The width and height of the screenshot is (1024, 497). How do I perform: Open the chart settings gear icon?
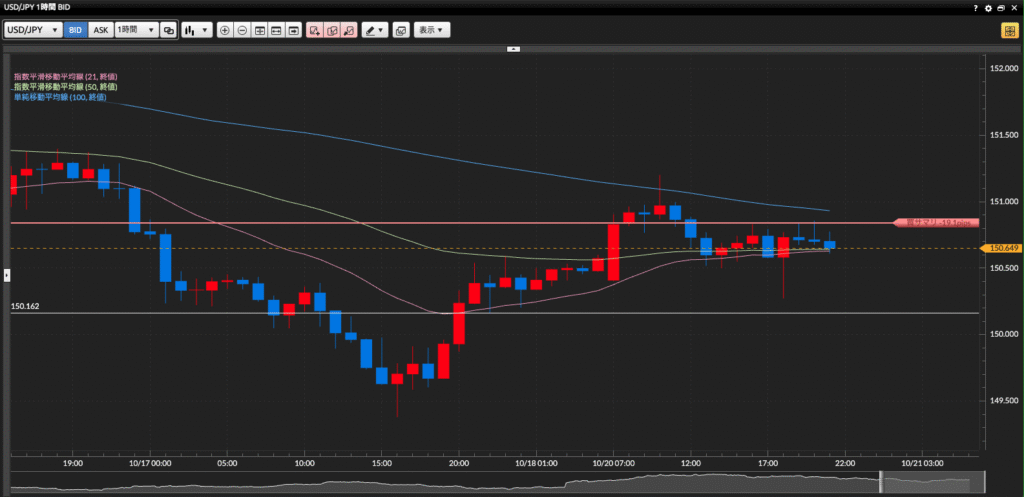click(985, 8)
